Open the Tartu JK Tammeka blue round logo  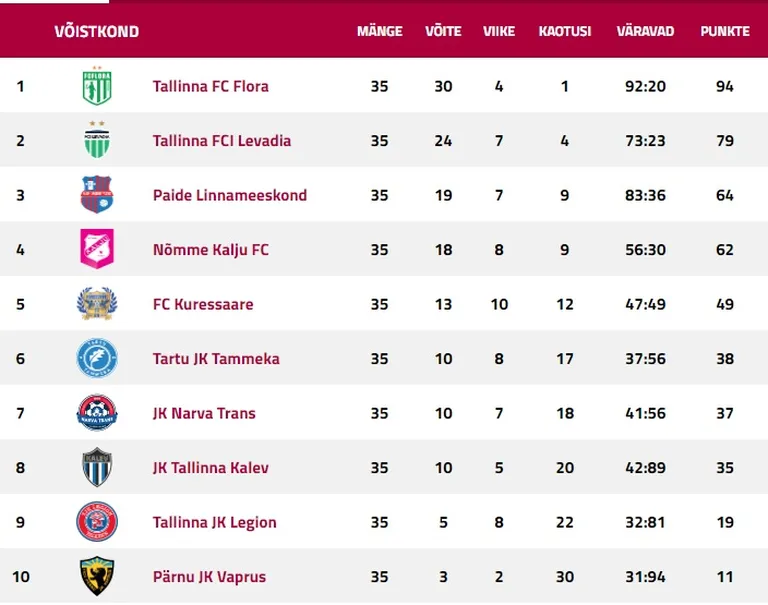click(97, 358)
